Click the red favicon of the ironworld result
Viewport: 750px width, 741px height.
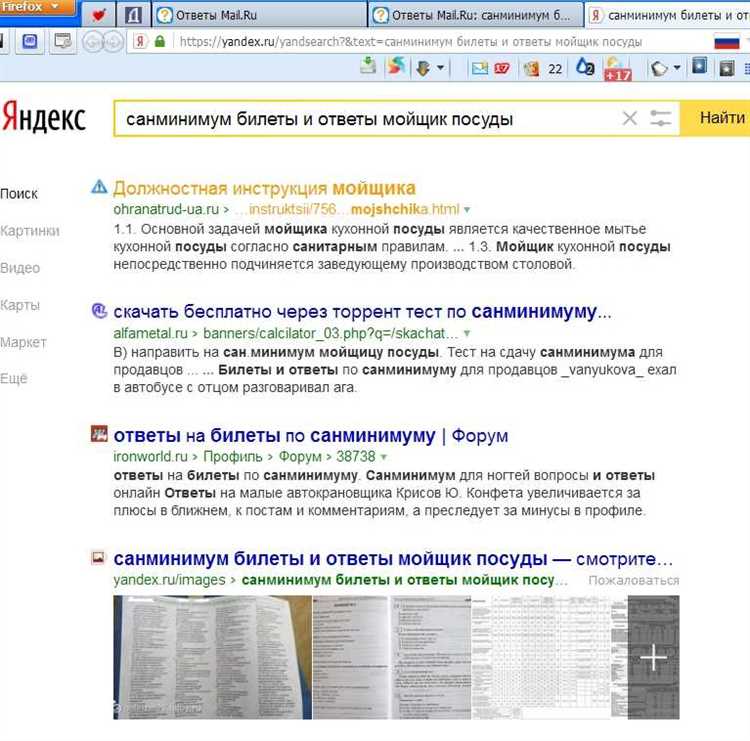99,434
